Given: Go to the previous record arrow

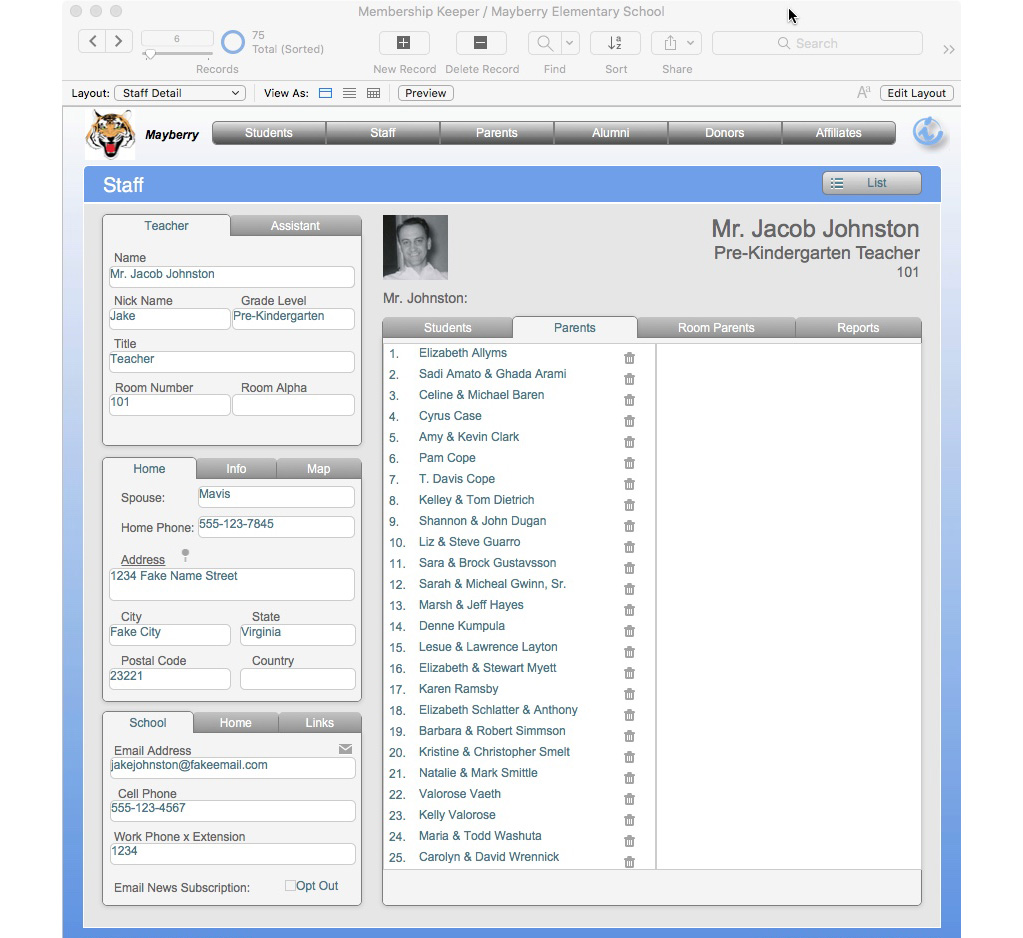Looking at the screenshot, I should (x=93, y=41).
